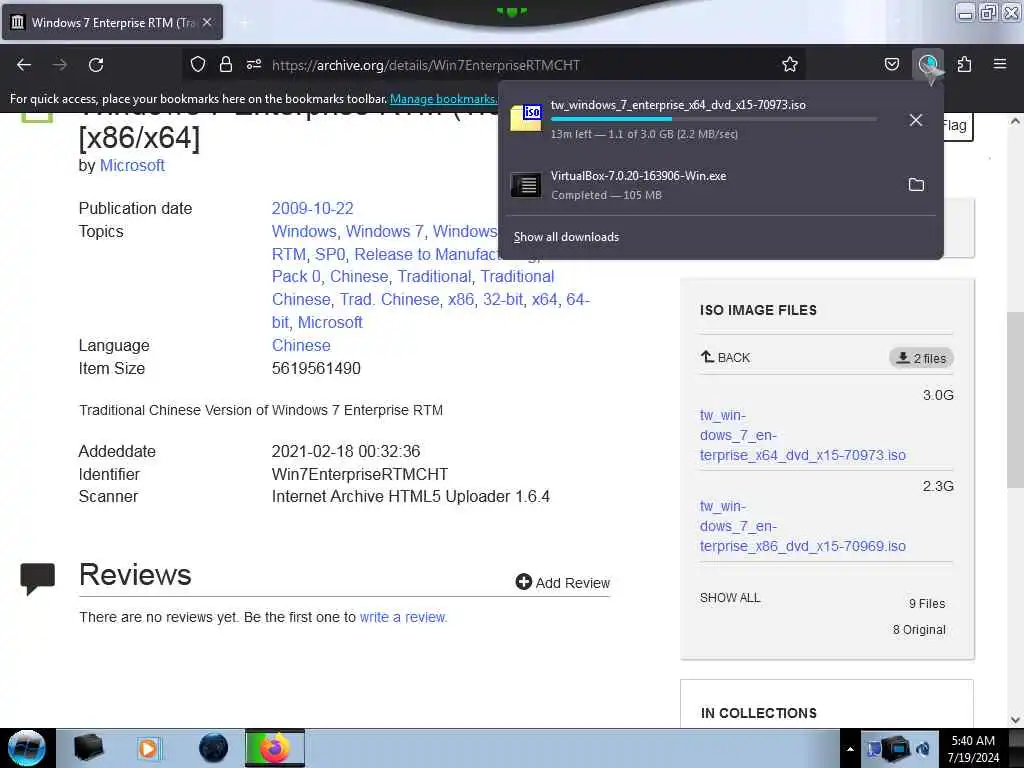
Task: Click the volume speaker tray icon
Action: tap(923, 748)
